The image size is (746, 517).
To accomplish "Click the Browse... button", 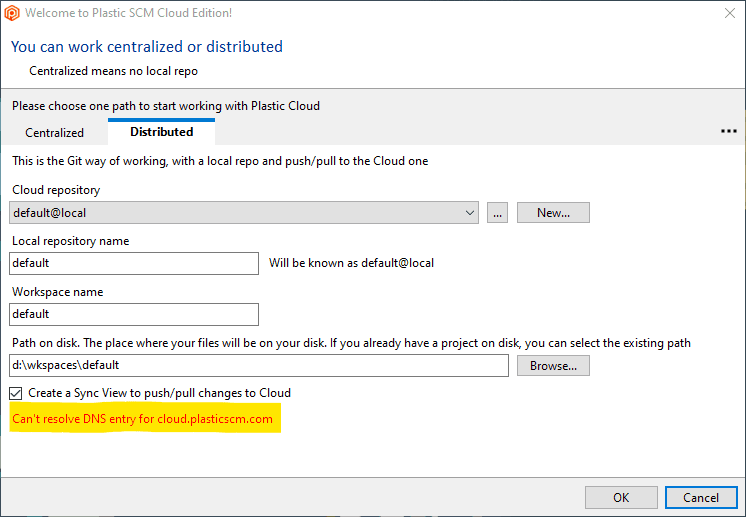I will [553, 366].
